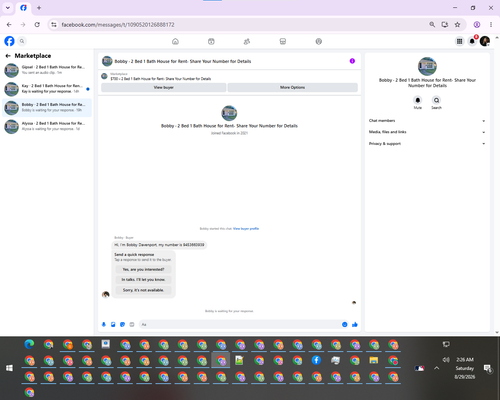Bookmark this page with the star icon
Screen dimensions: 500x400
pyautogui.click(x=457, y=25)
